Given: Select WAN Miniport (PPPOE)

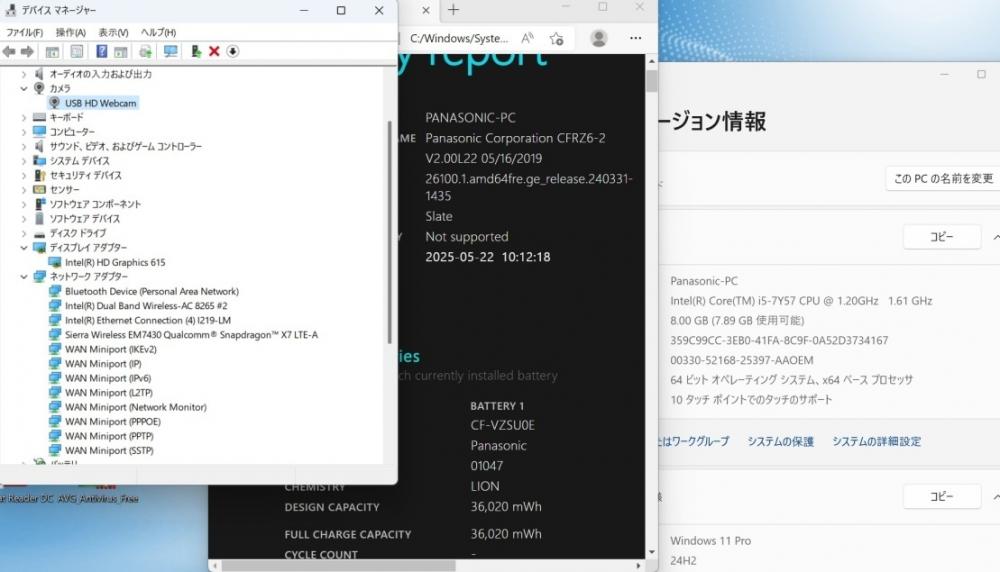Looking at the screenshot, I should [112, 422].
